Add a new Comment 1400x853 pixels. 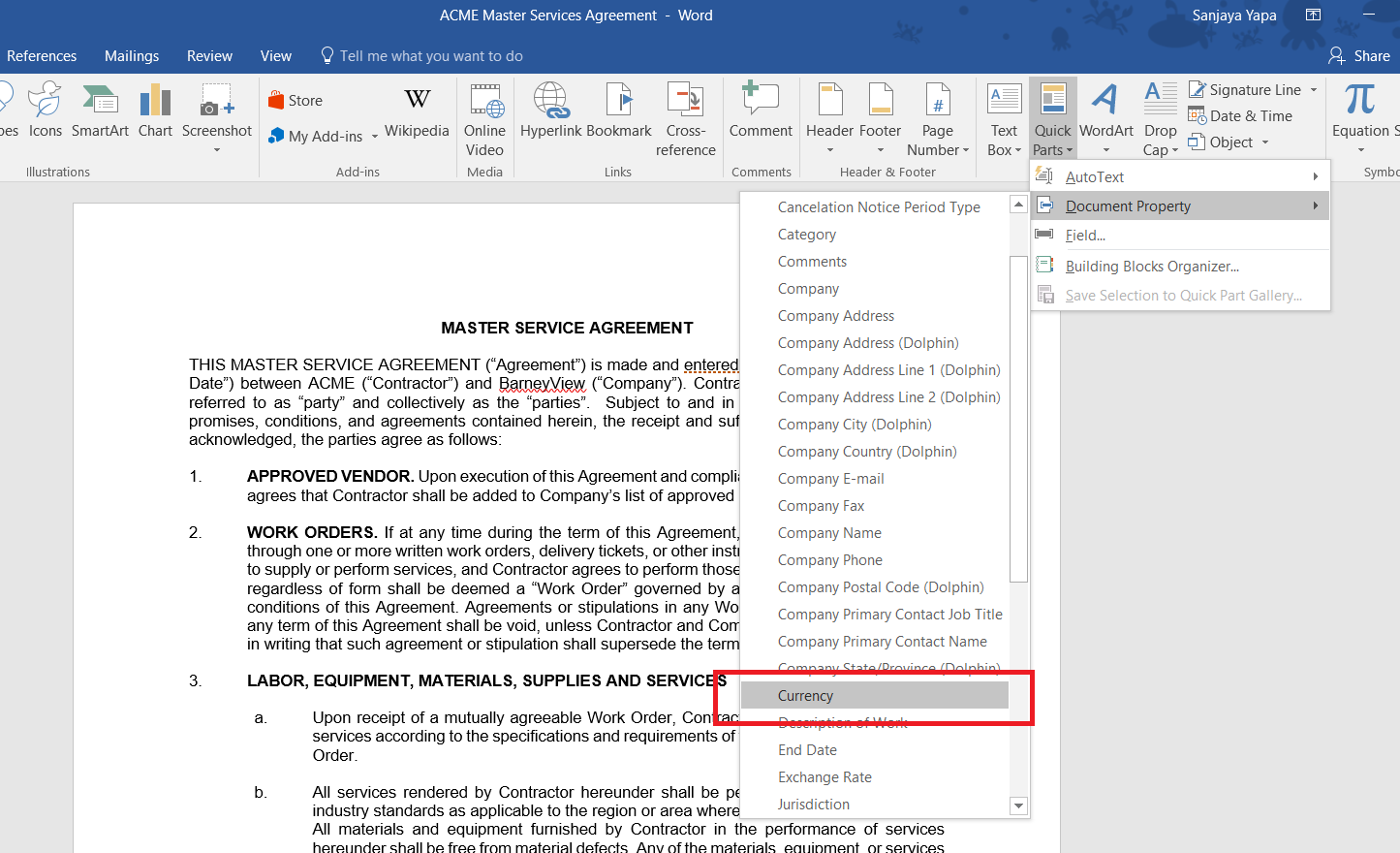click(761, 111)
